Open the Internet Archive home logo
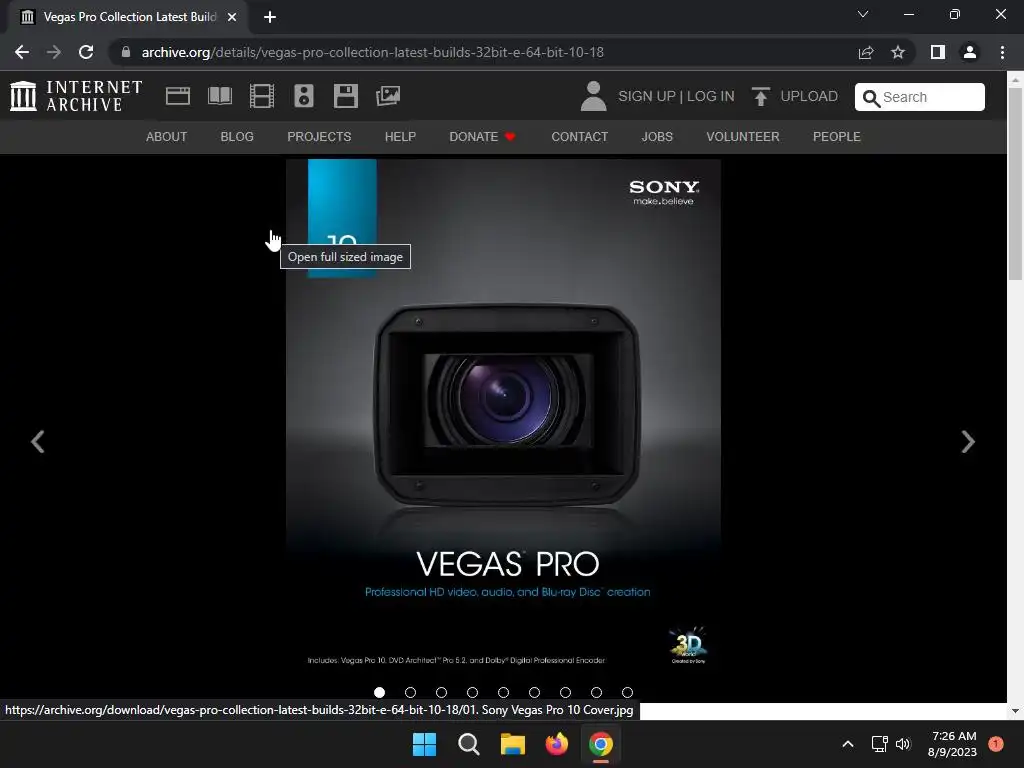This screenshot has width=1024, height=768. pyautogui.click(x=76, y=96)
